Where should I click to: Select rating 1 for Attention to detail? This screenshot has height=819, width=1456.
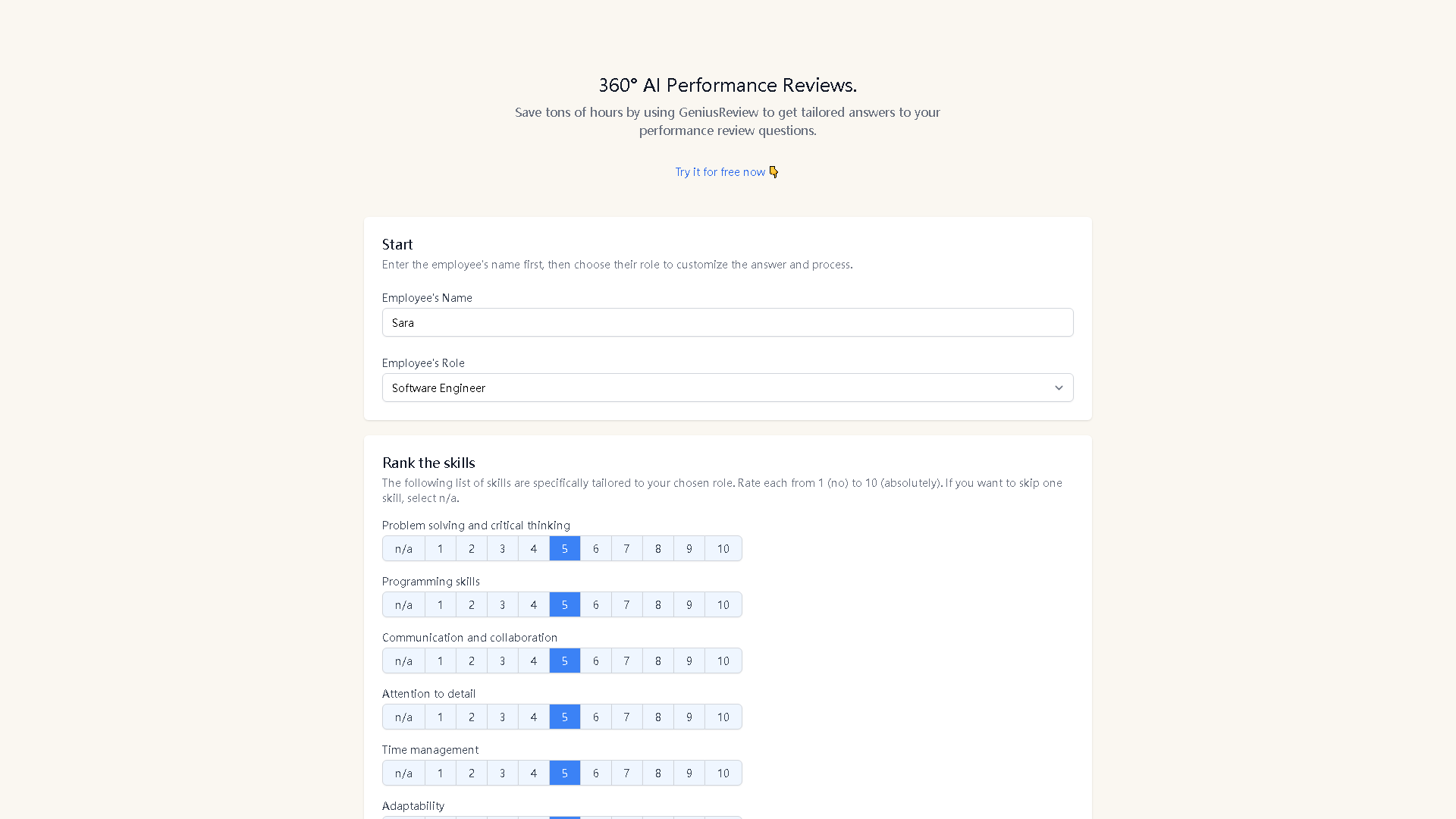(440, 717)
